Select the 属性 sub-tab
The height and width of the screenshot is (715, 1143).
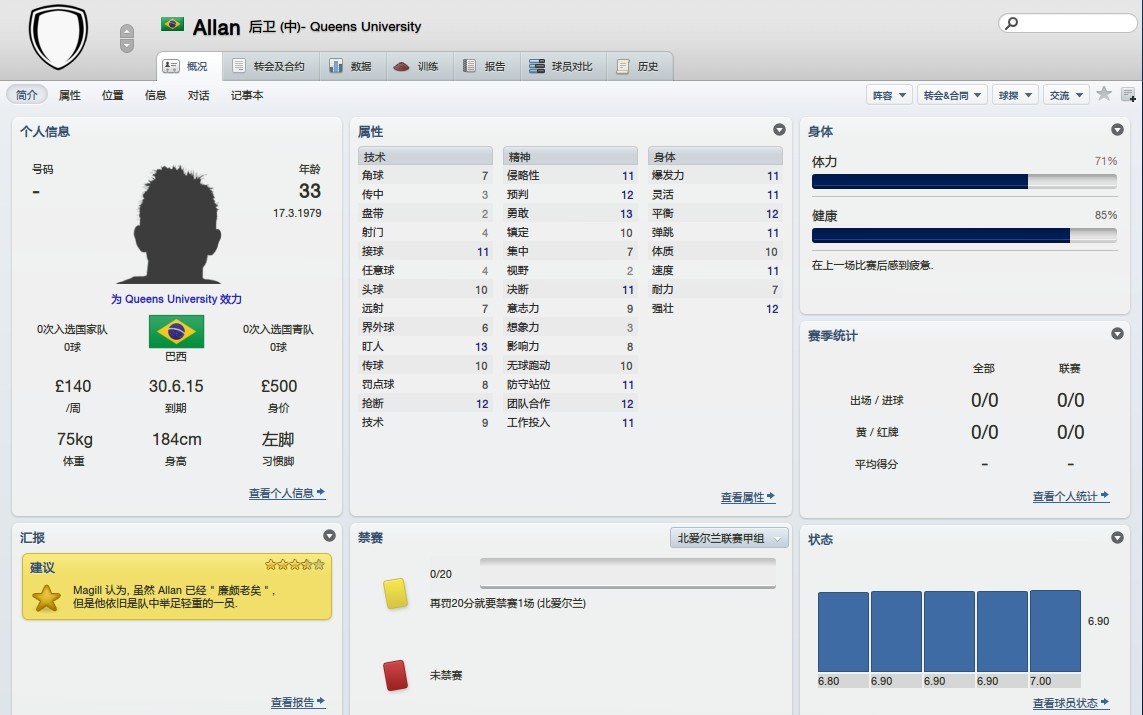69,95
